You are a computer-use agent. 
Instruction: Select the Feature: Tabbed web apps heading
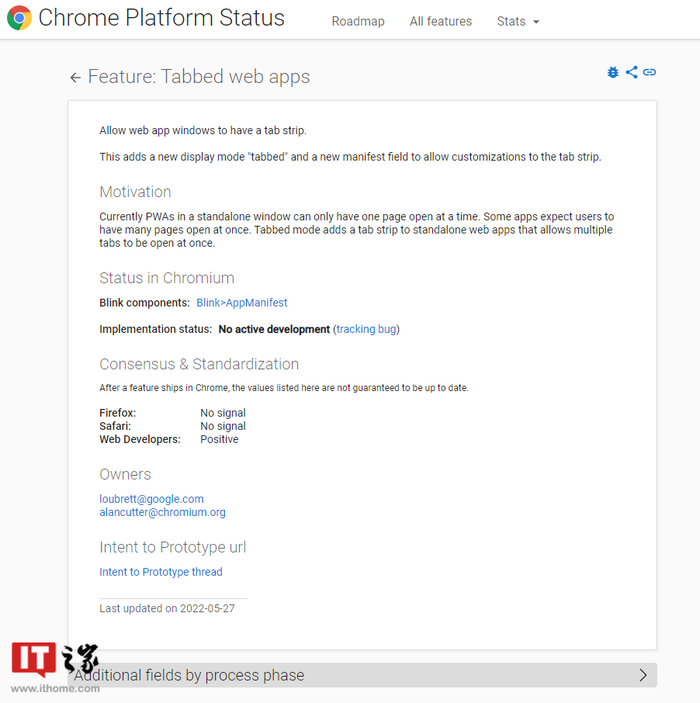point(199,77)
